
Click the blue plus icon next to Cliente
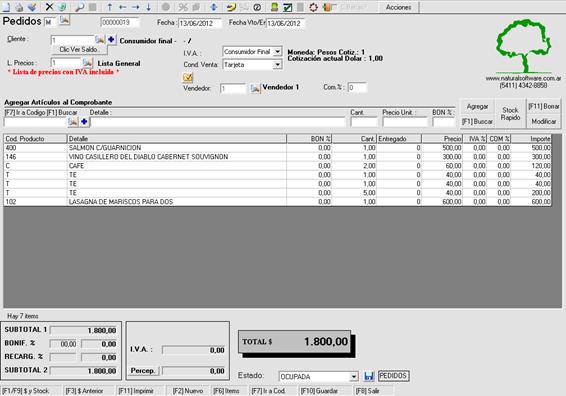(x=111, y=39)
